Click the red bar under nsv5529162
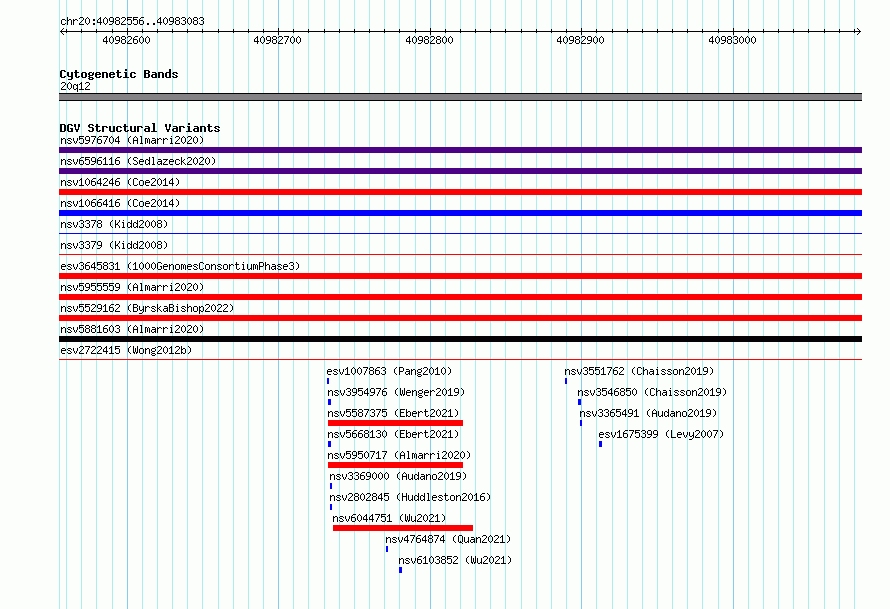The width and height of the screenshot is (890, 609). [x=460, y=318]
